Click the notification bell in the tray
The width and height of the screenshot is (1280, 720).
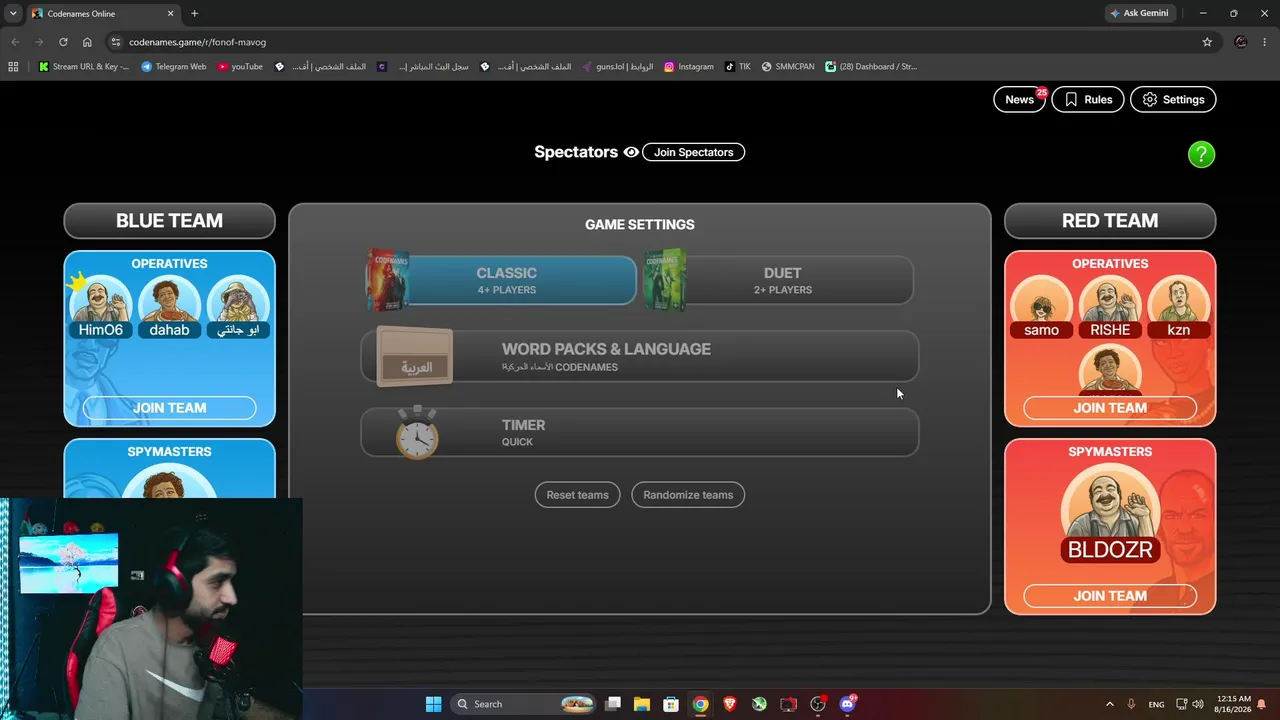[x=1262, y=704]
